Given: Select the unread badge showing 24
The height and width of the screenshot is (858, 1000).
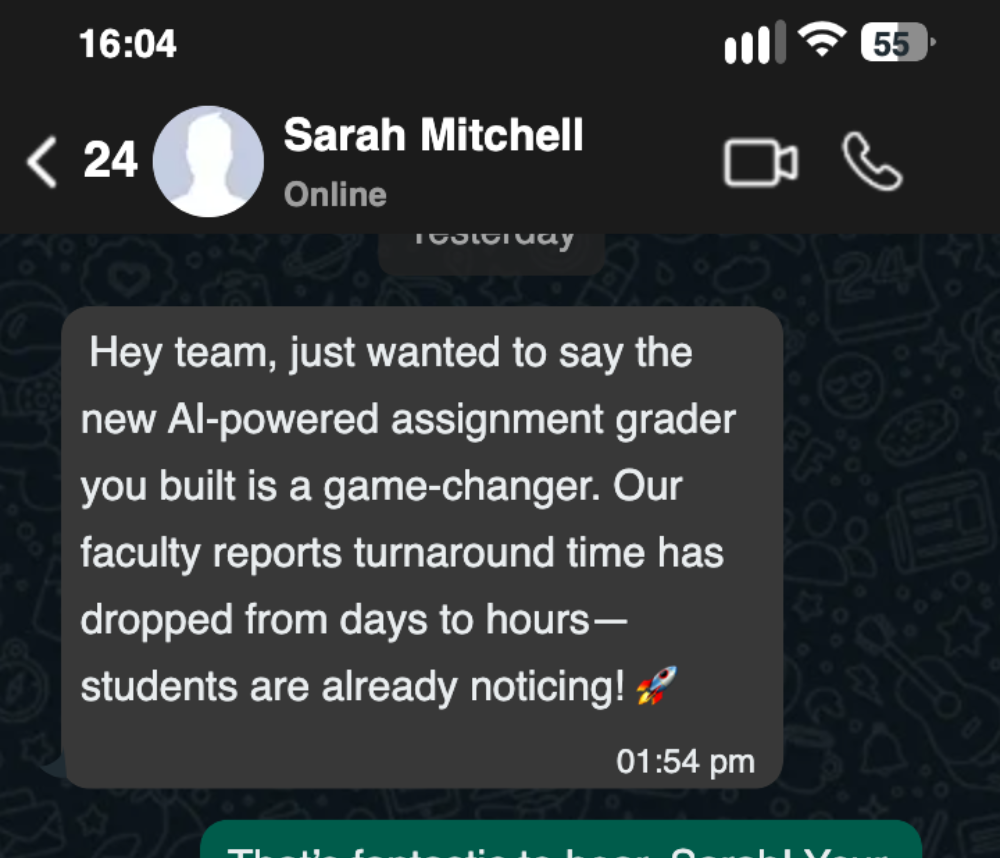Looking at the screenshot, I should 110,160.
